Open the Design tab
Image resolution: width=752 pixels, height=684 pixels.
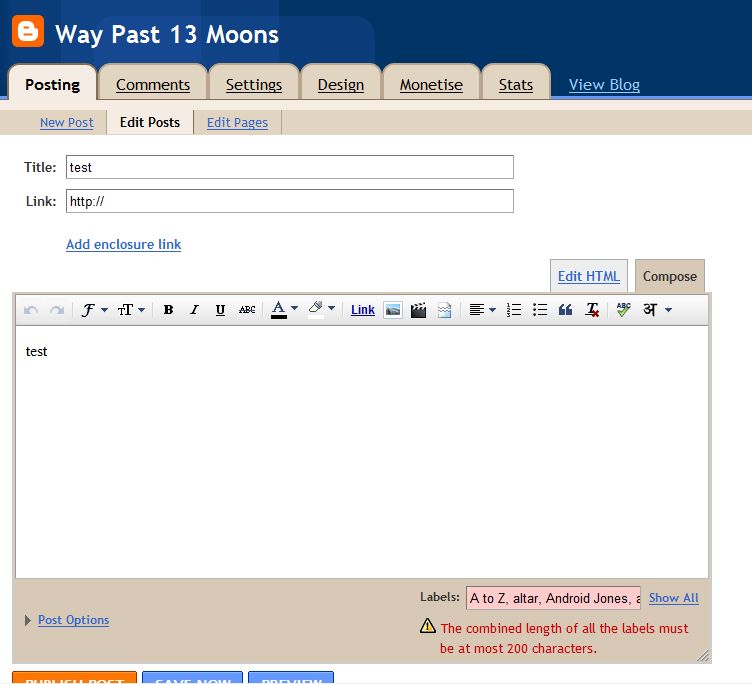coord(341,84)
